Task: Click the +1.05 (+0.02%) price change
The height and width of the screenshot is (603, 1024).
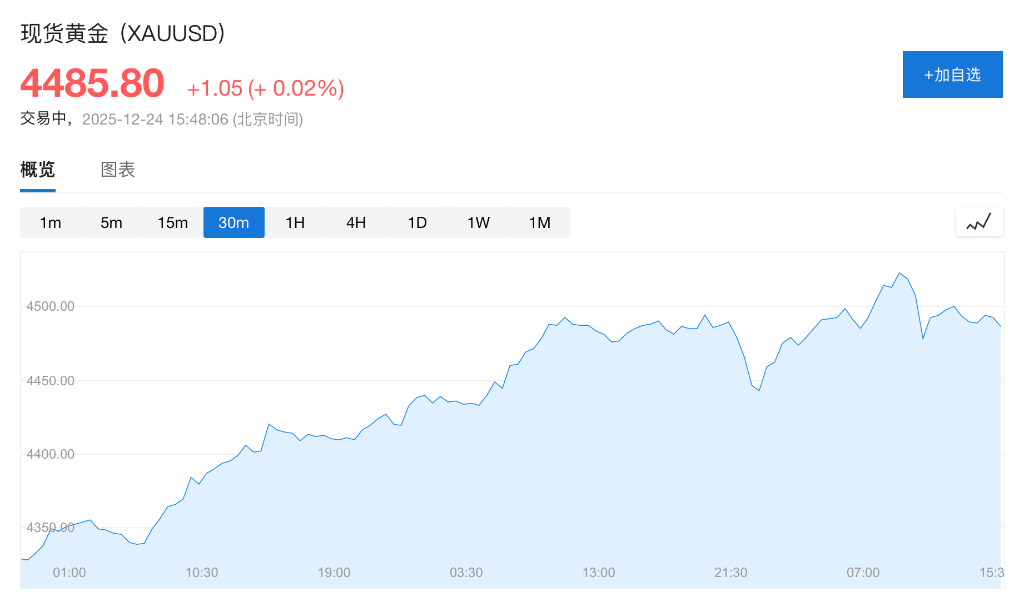Action: 265,88
